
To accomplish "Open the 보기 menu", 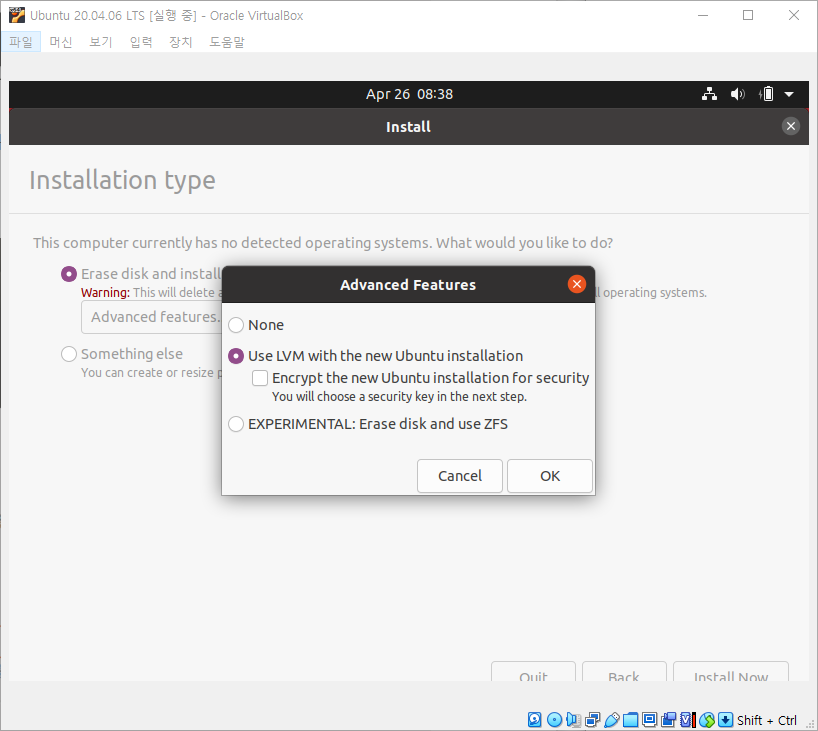I will pos(101,42).
